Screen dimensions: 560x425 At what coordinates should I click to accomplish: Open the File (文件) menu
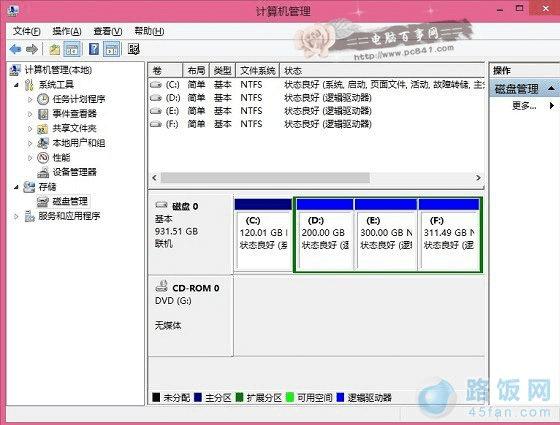coord(26,31)
